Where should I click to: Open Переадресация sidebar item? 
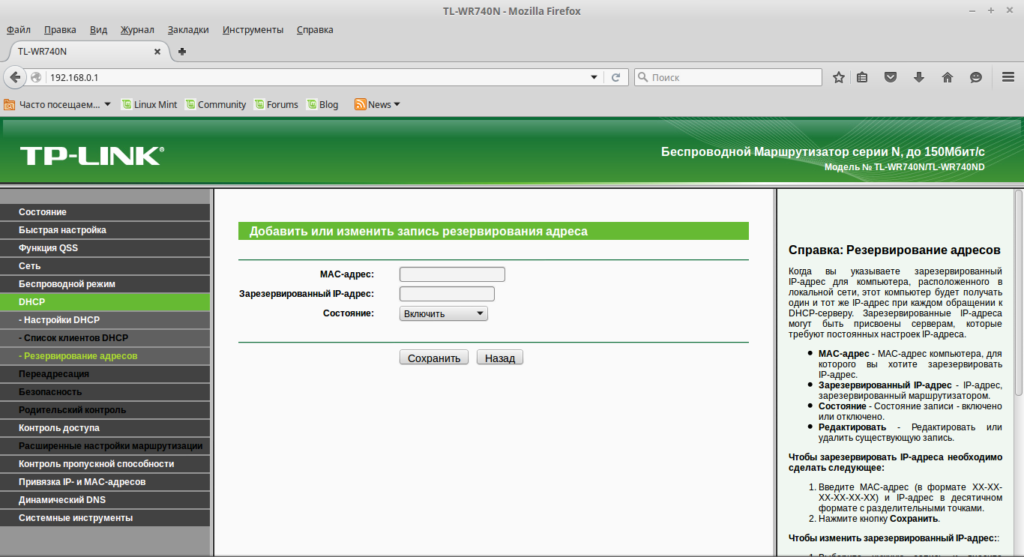click(105, 374)
